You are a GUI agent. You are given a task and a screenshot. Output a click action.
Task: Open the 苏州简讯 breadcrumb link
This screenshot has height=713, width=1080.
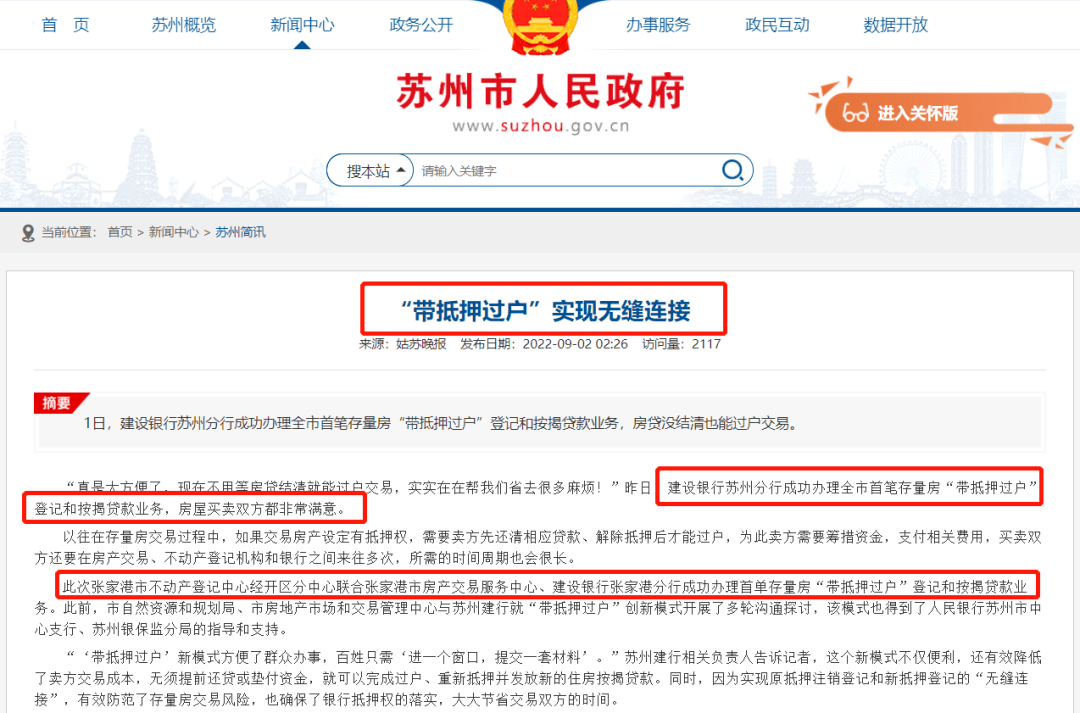(x=240, y=232)
